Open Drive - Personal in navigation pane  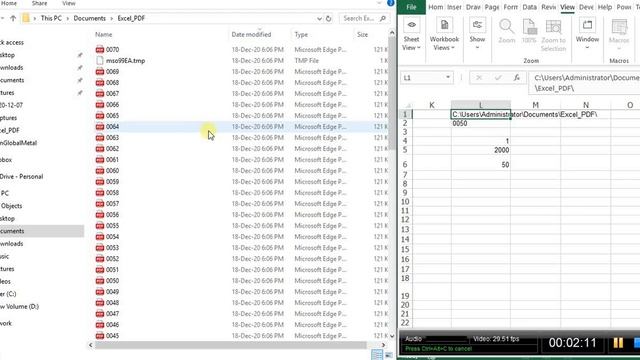tap(21, 177)
